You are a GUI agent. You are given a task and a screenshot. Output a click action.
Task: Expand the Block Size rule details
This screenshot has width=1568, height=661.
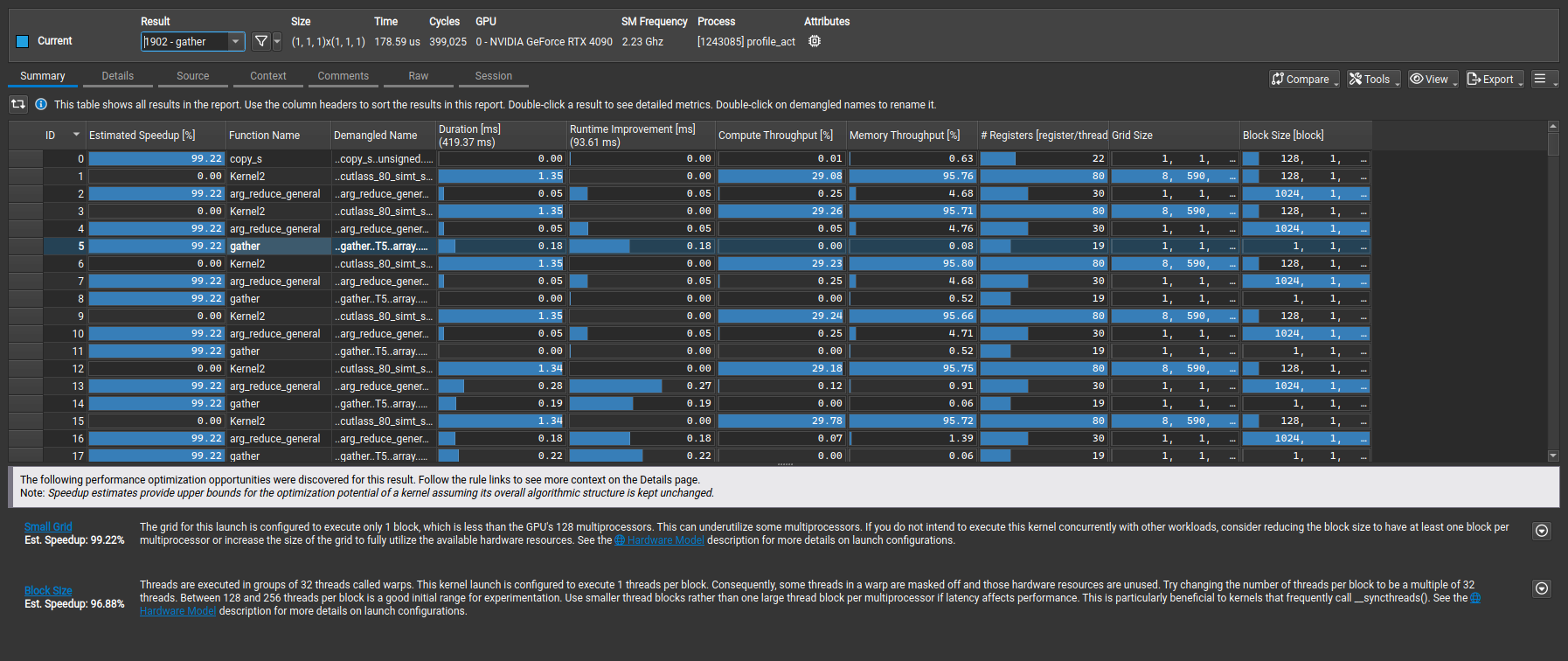click(x=1542, y=588)
